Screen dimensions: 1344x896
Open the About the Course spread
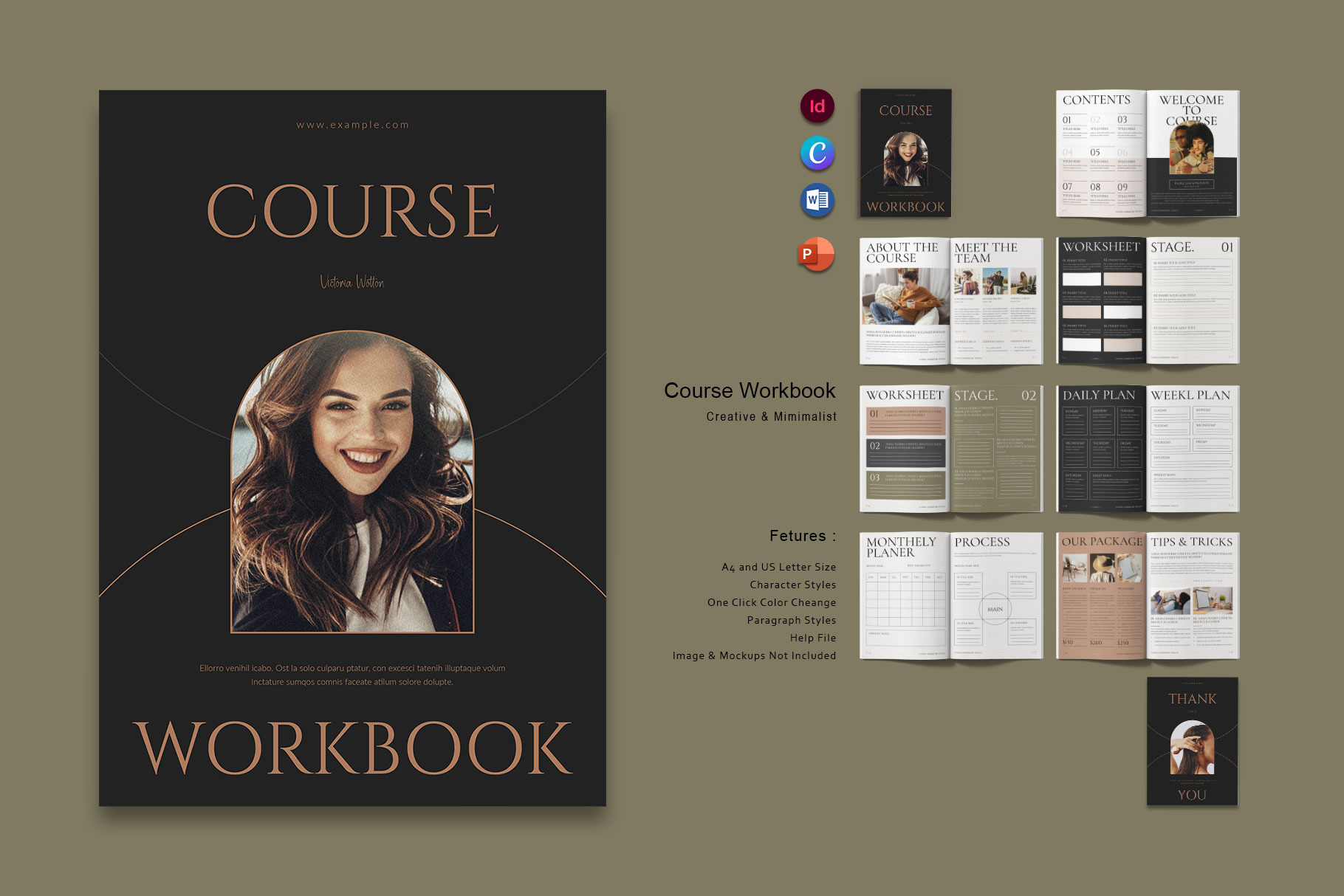click(x=951, y=301)
